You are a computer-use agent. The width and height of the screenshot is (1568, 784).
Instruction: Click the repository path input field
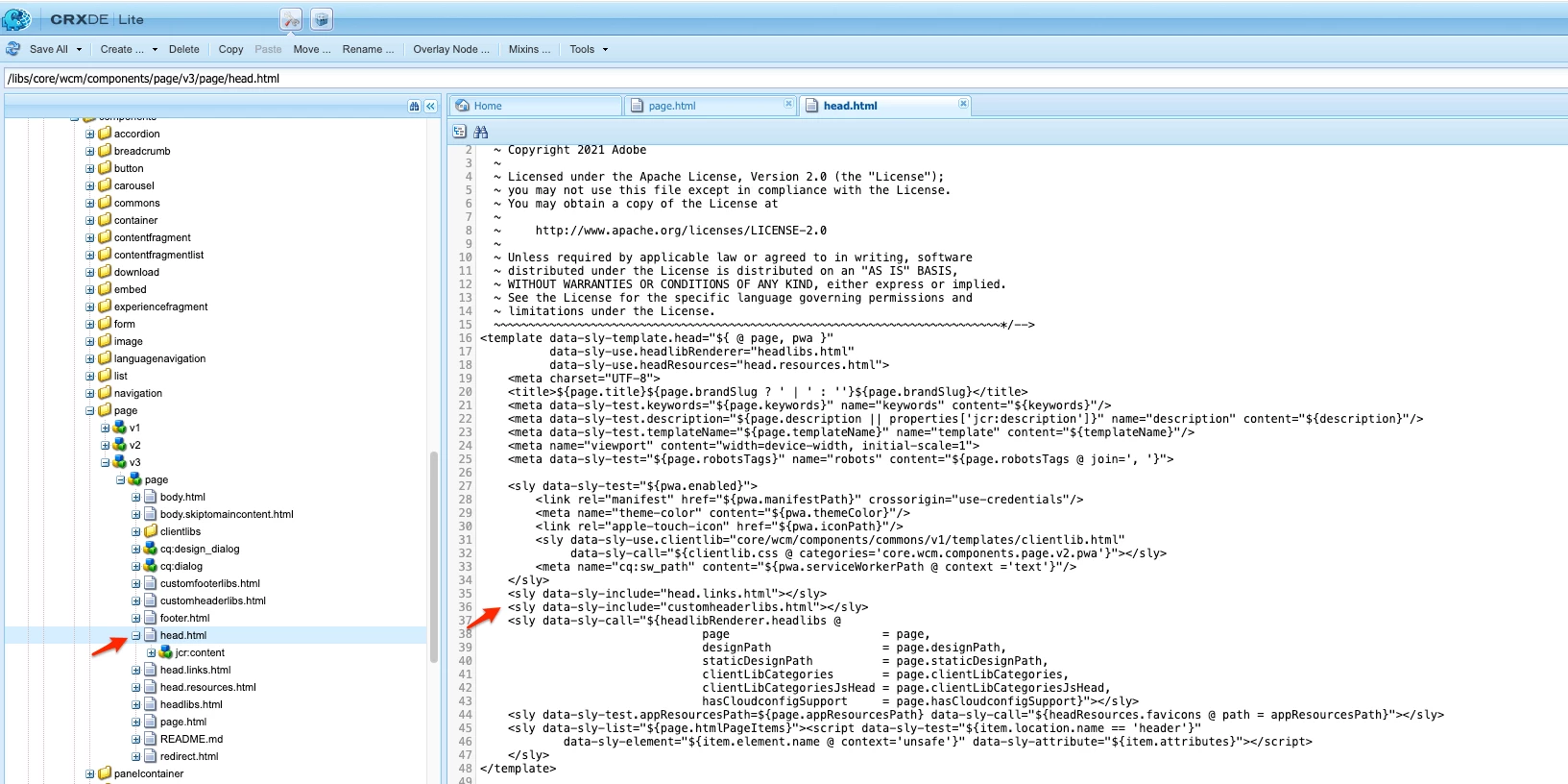(x=785, y=79)
